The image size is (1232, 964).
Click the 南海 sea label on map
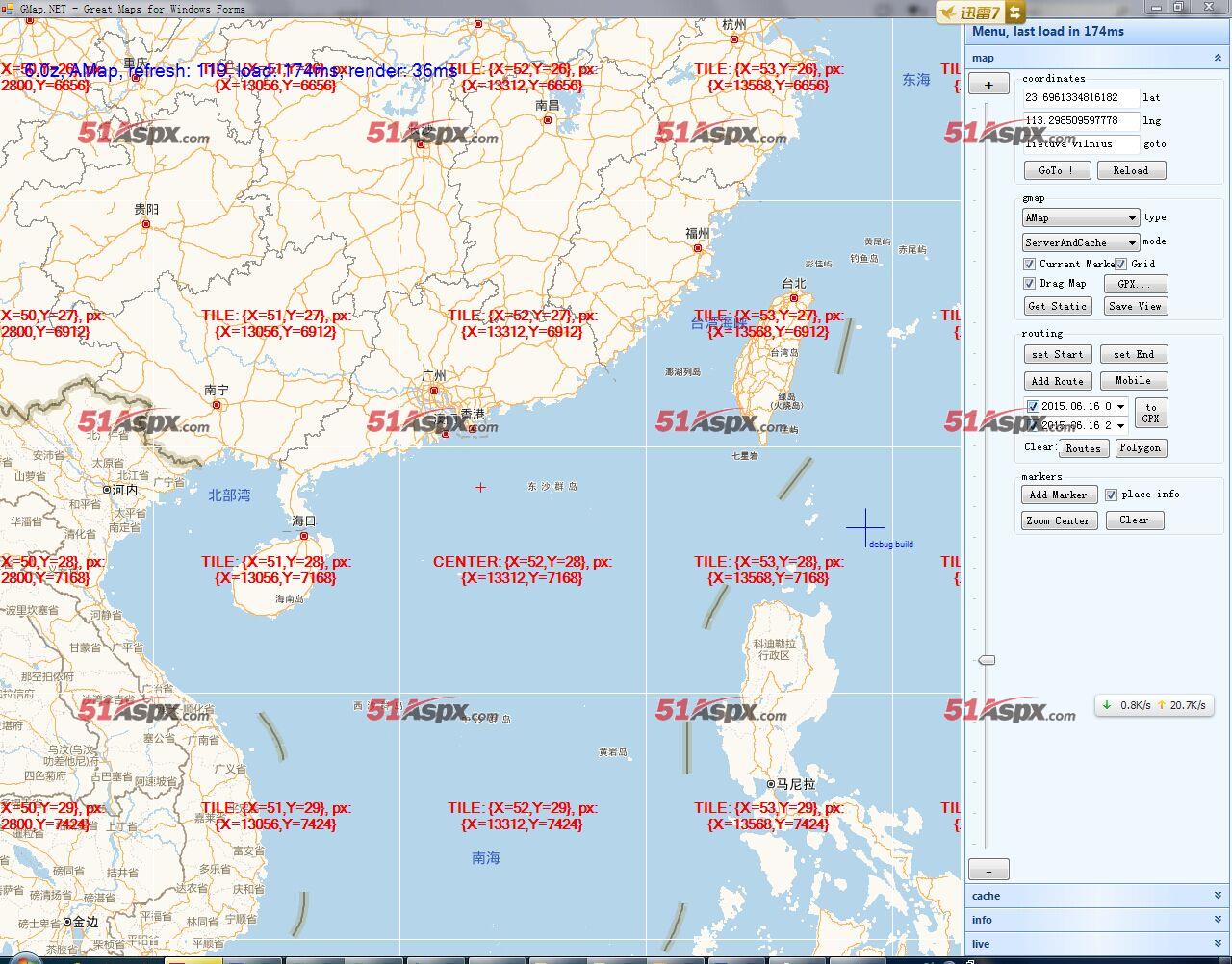[486, 857]
